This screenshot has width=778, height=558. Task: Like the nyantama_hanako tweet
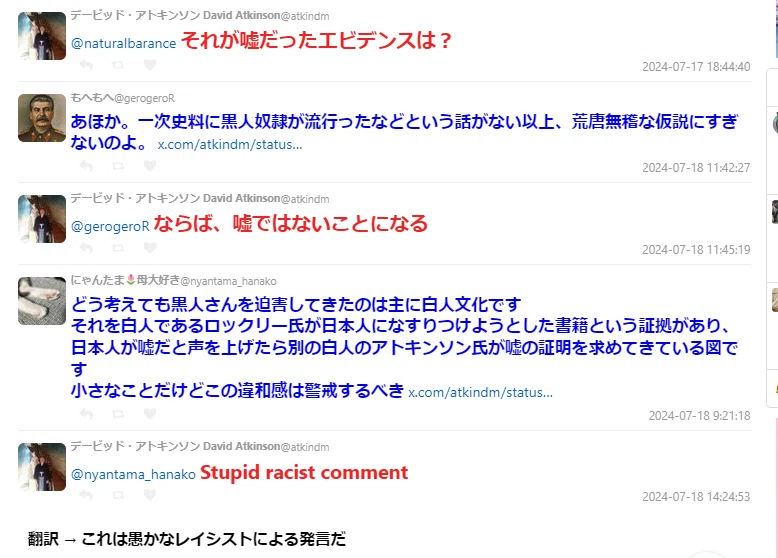pyautogui.click(x=150, y=414)
